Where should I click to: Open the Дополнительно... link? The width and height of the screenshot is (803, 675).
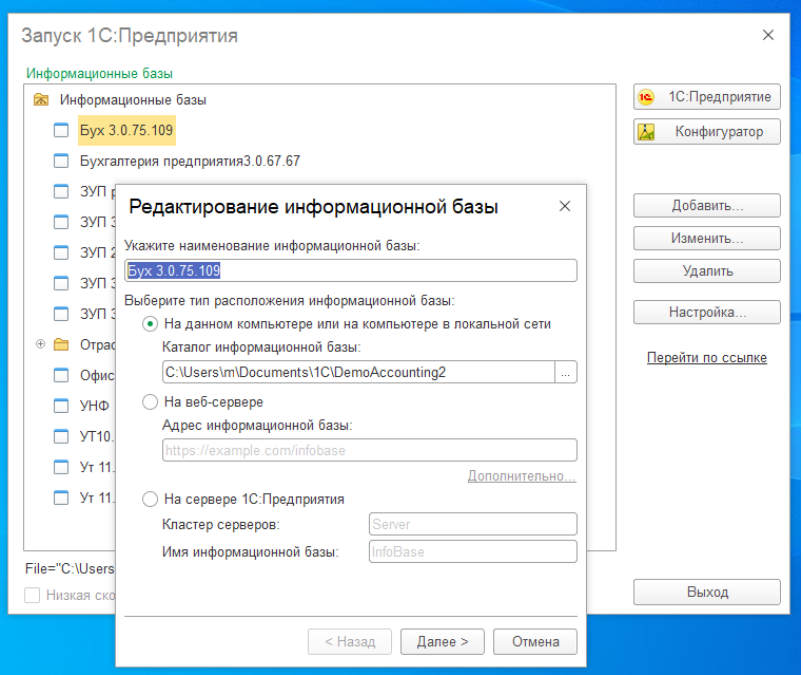[x=522, y=476]
